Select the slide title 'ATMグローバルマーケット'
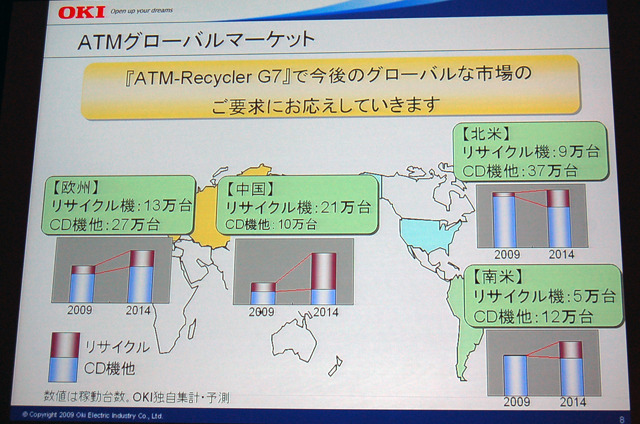640x424 pixels. [196, 41]
